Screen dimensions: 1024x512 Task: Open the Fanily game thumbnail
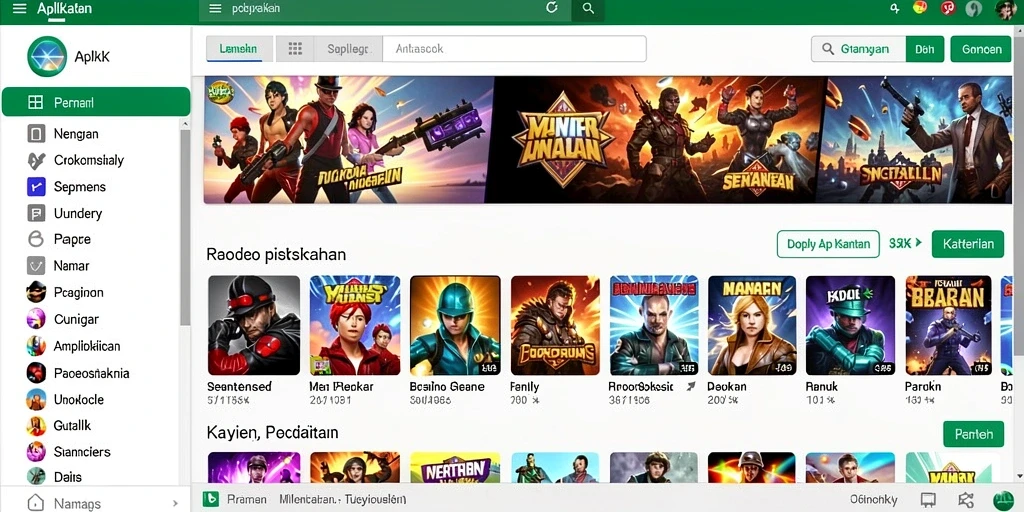(x=555, y=325)
